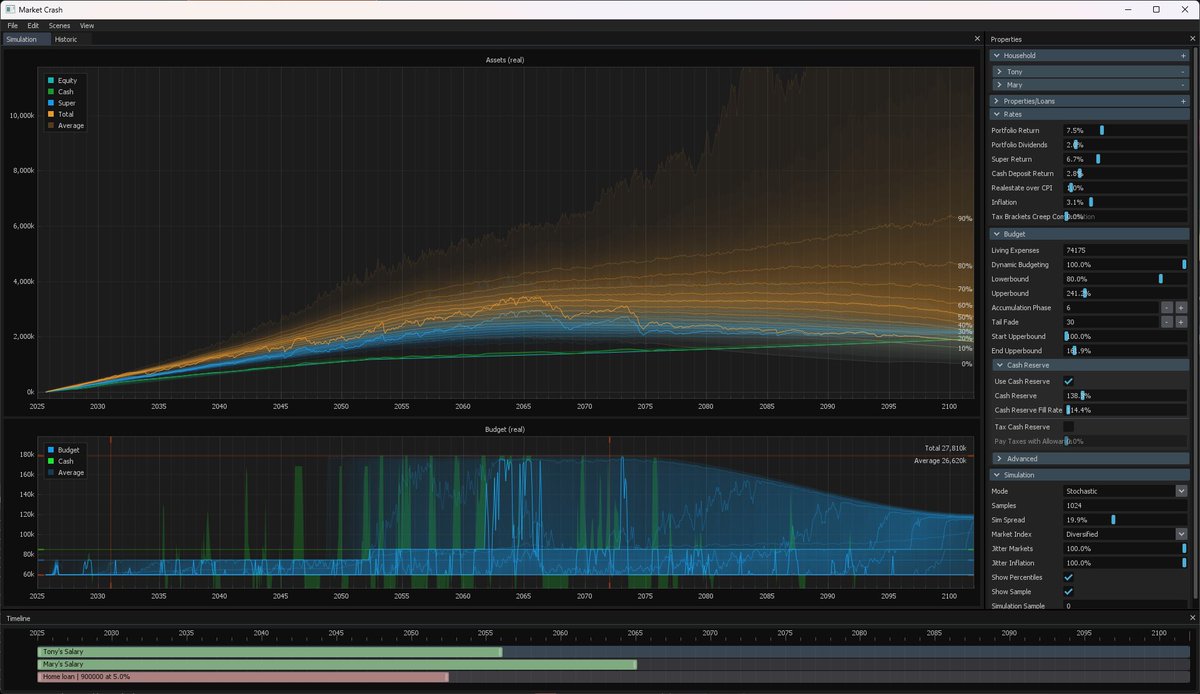Remove Tony from the household

click(x=1183, y=72)
